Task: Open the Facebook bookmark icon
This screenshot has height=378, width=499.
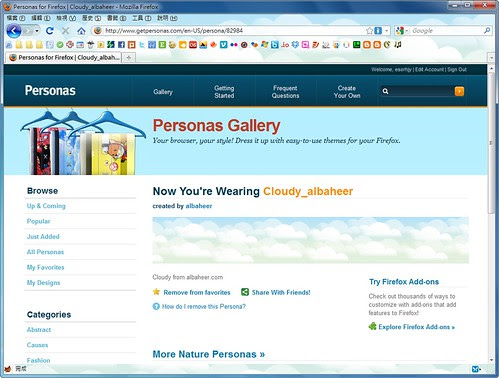Action: [x=121, y=45]
